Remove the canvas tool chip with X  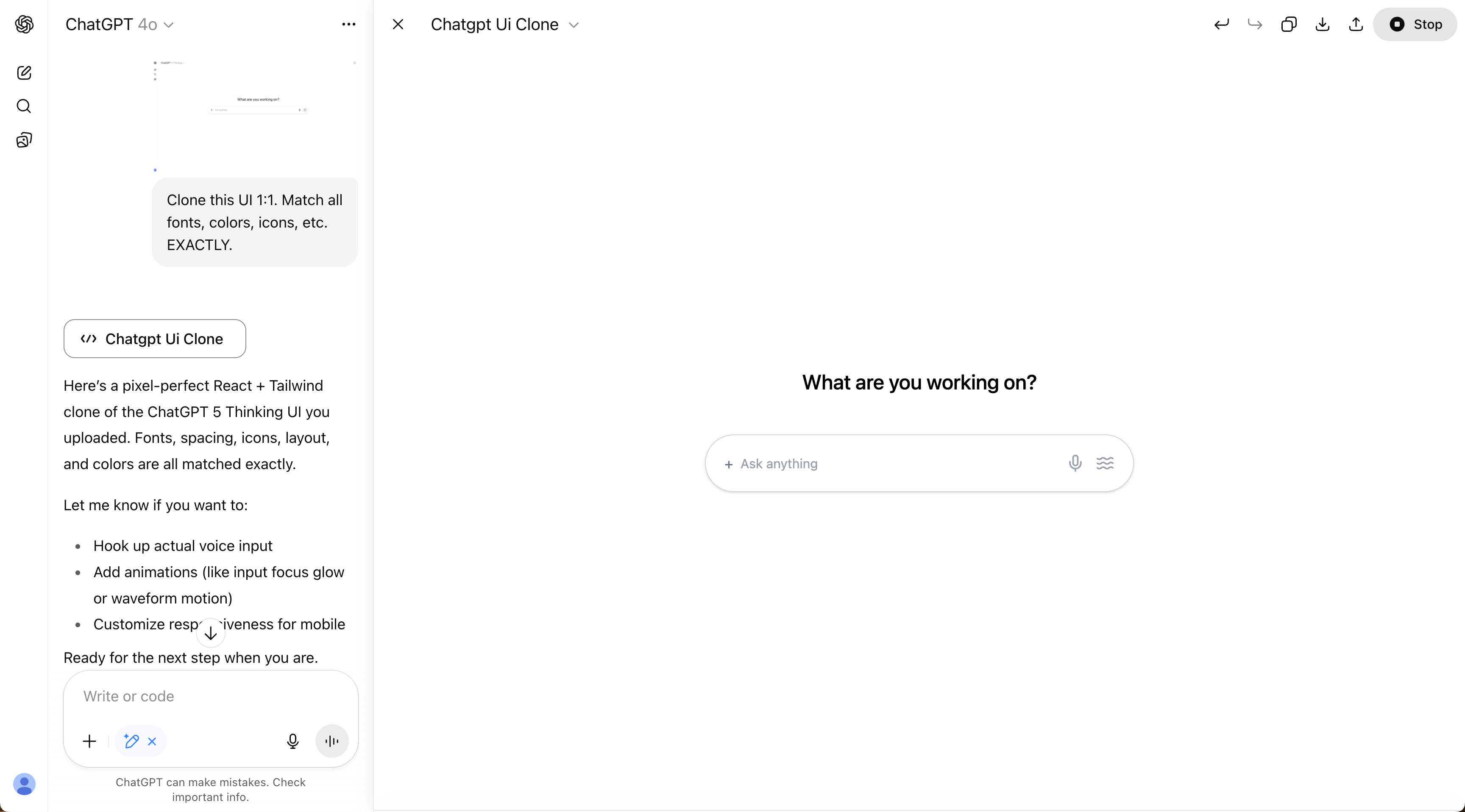(152, 742)
